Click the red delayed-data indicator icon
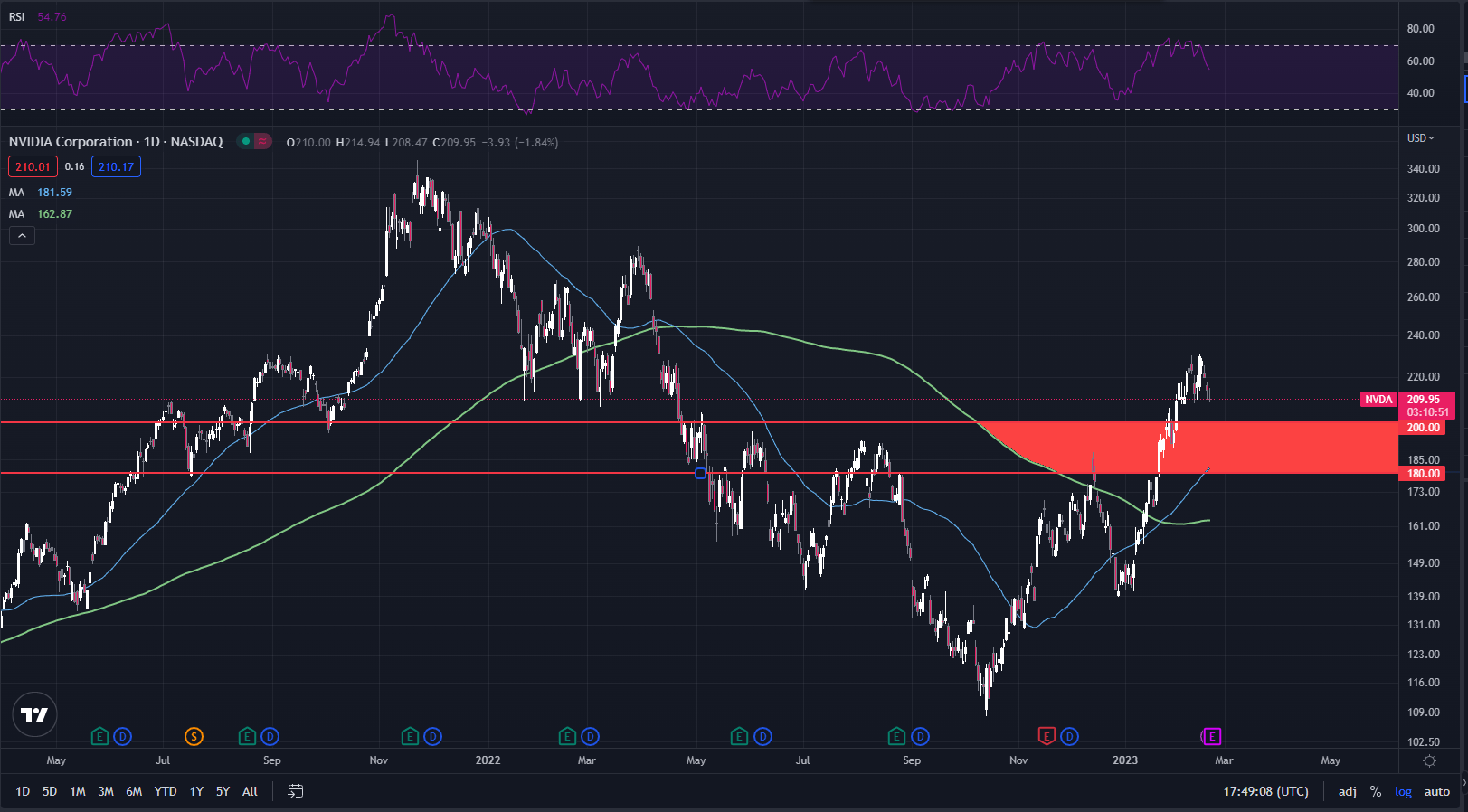Screen dimensions: 1468x812 tap(262, 141)
